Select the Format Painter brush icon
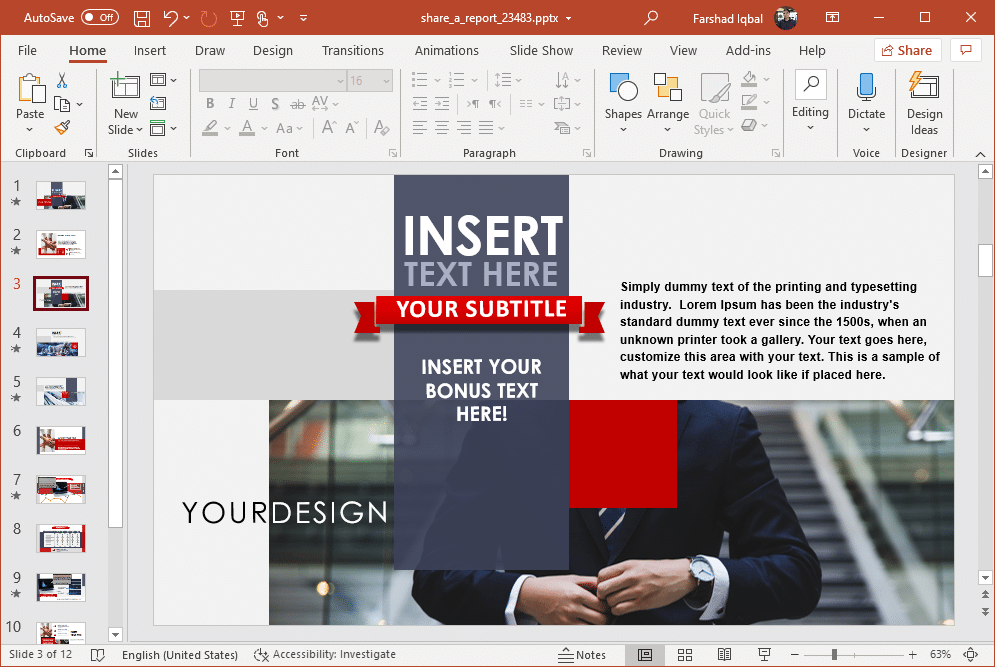Image resolution: width=995 pixels, height=667 pixels. click(62, 127)
